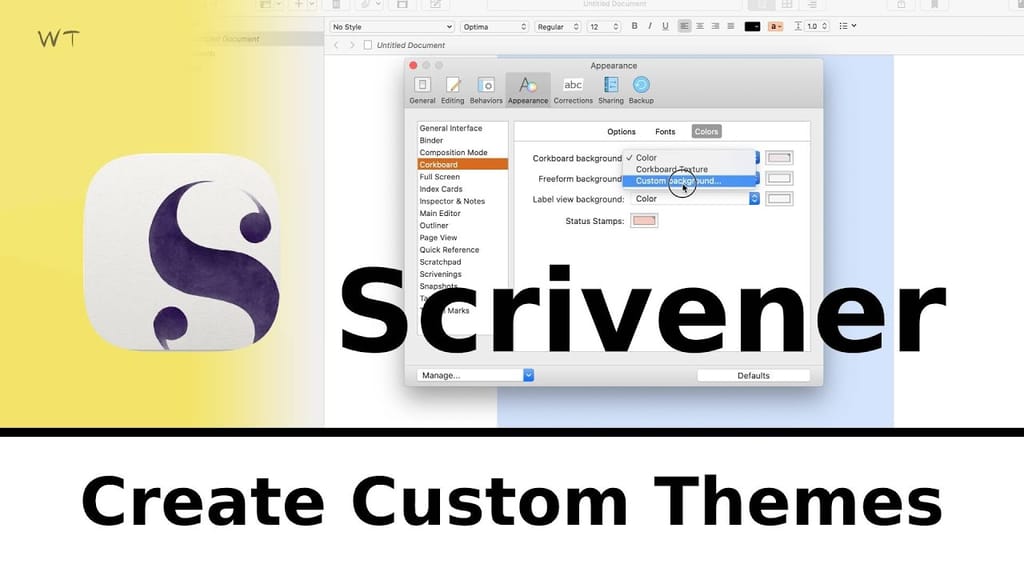
Task: Open Backup preferences pane
Action: point(641,90)
